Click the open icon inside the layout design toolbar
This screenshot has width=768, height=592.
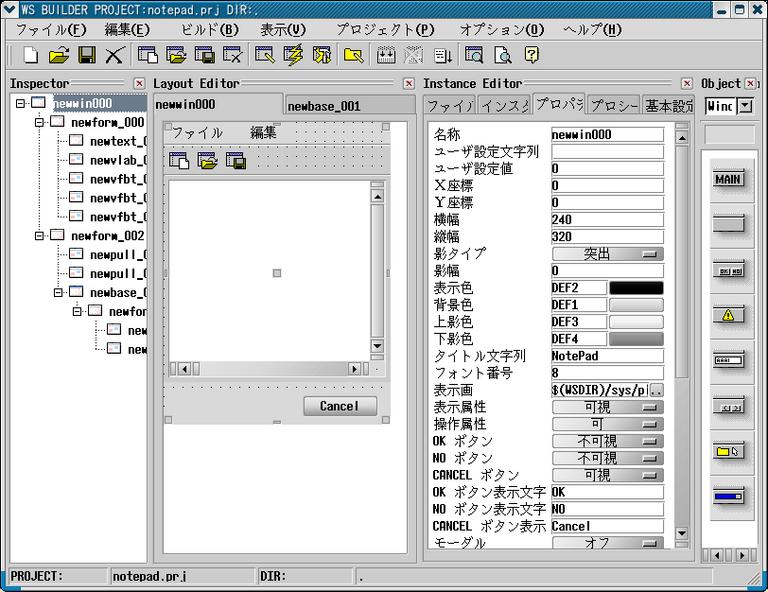click(x=208, y=161)
